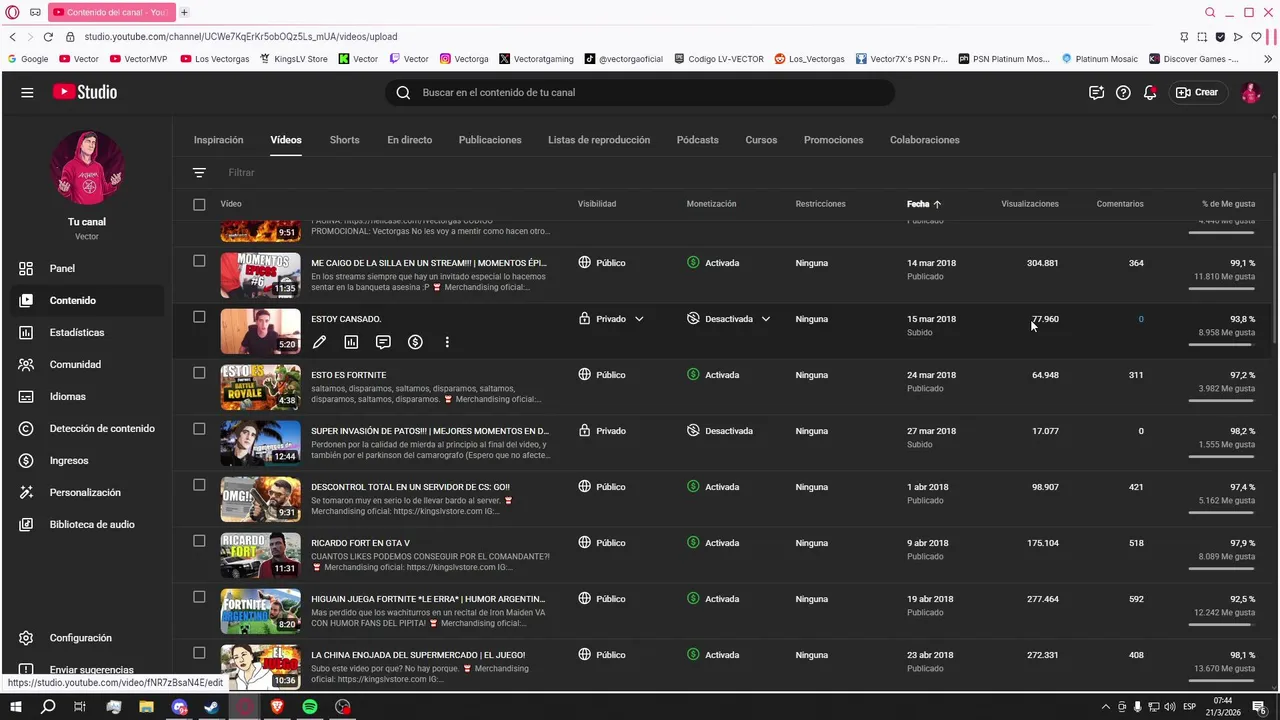
Task: Click the filter icon next to Filtrar
Action: [199, 173]
